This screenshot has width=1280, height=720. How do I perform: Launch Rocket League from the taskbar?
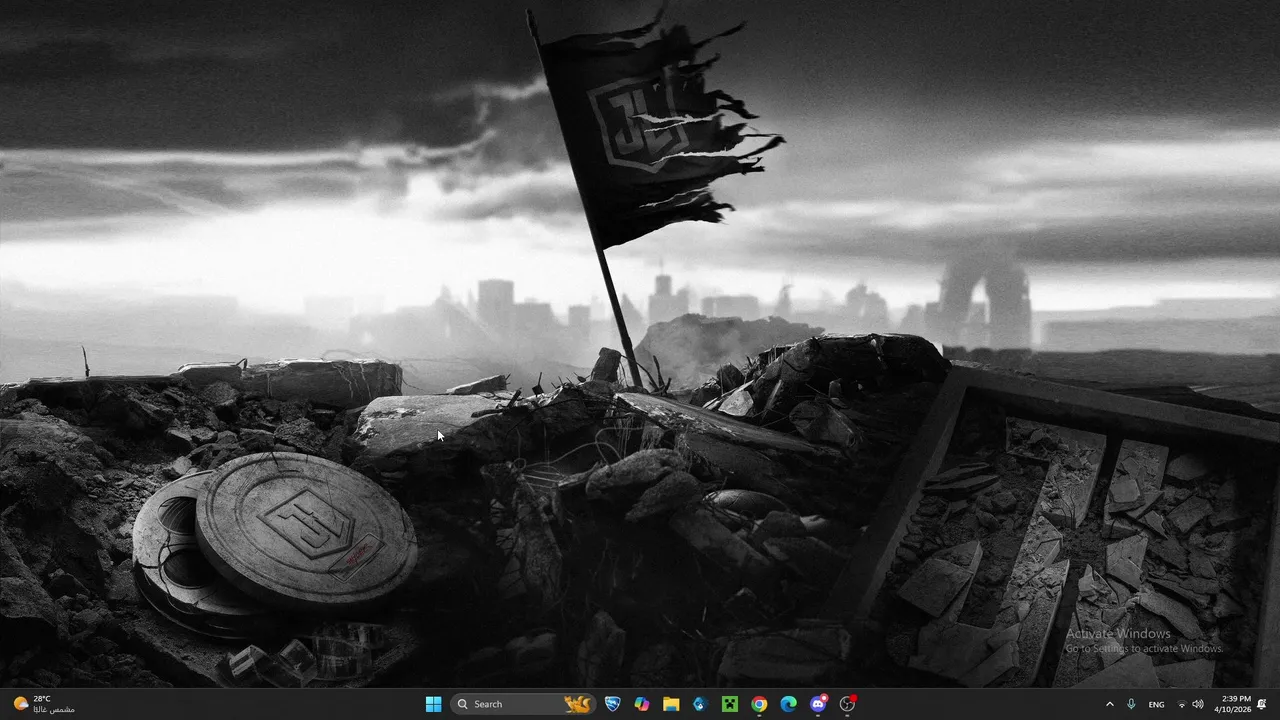click(x=613, y=704)
